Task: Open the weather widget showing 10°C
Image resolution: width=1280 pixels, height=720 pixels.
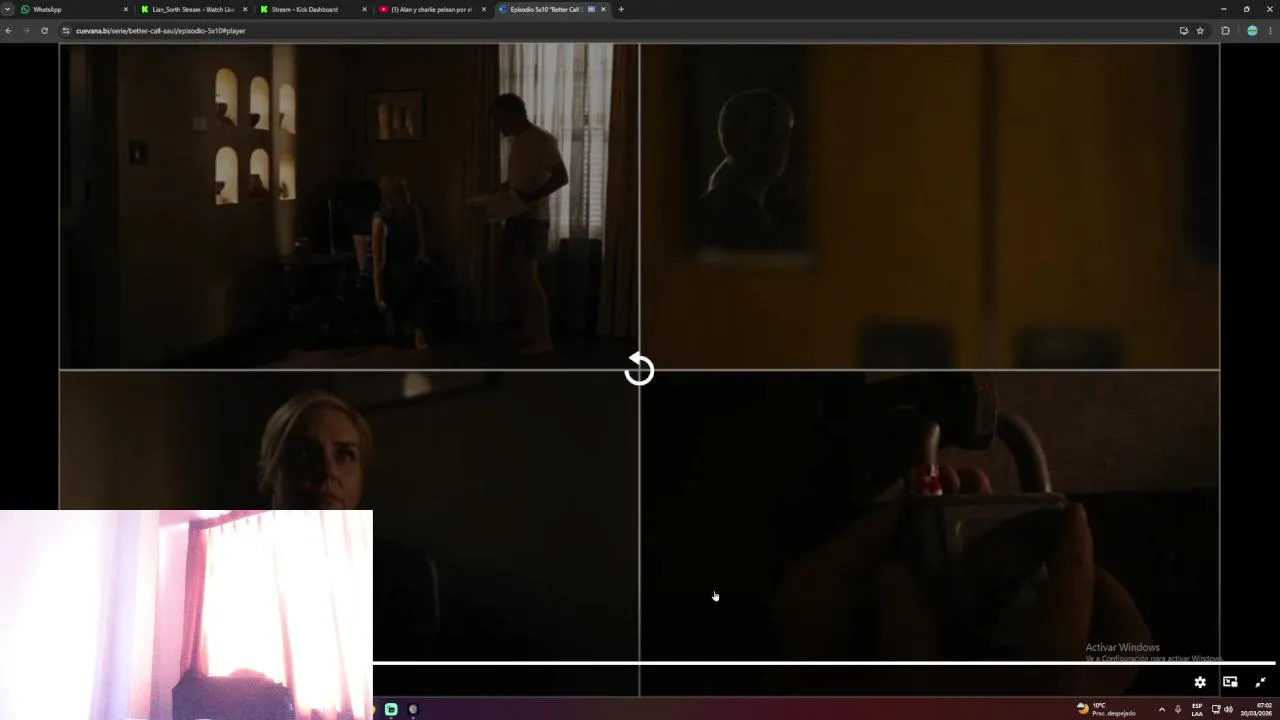Action: pyautogui.click(x=1106, y=708)
